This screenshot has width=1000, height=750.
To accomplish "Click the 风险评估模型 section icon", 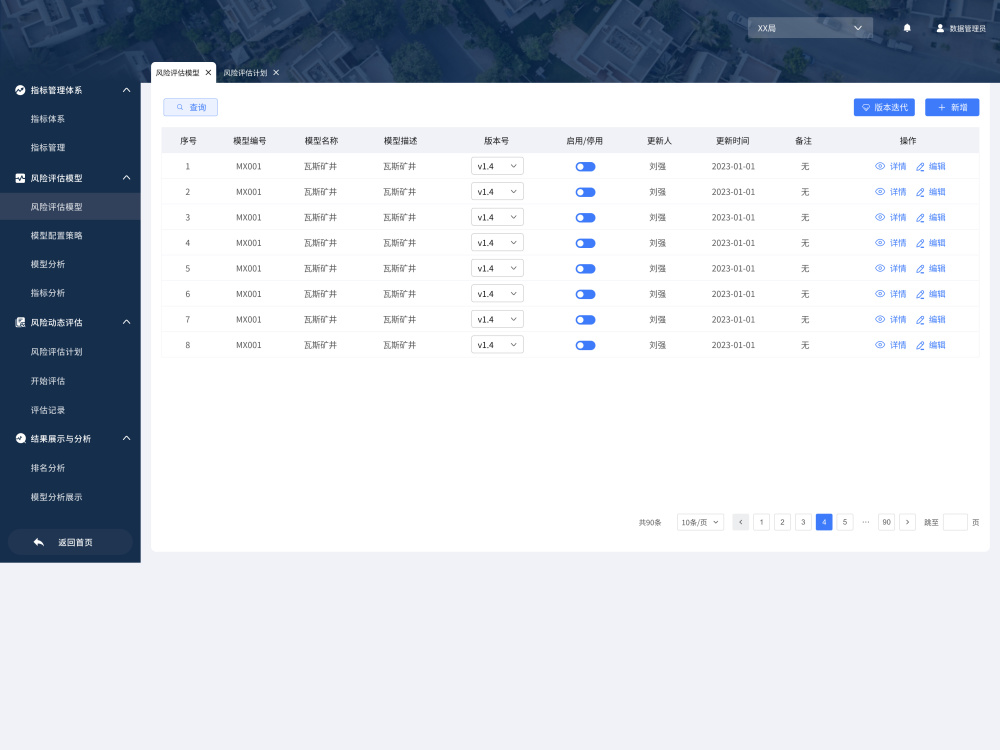I will pos(20,178).
